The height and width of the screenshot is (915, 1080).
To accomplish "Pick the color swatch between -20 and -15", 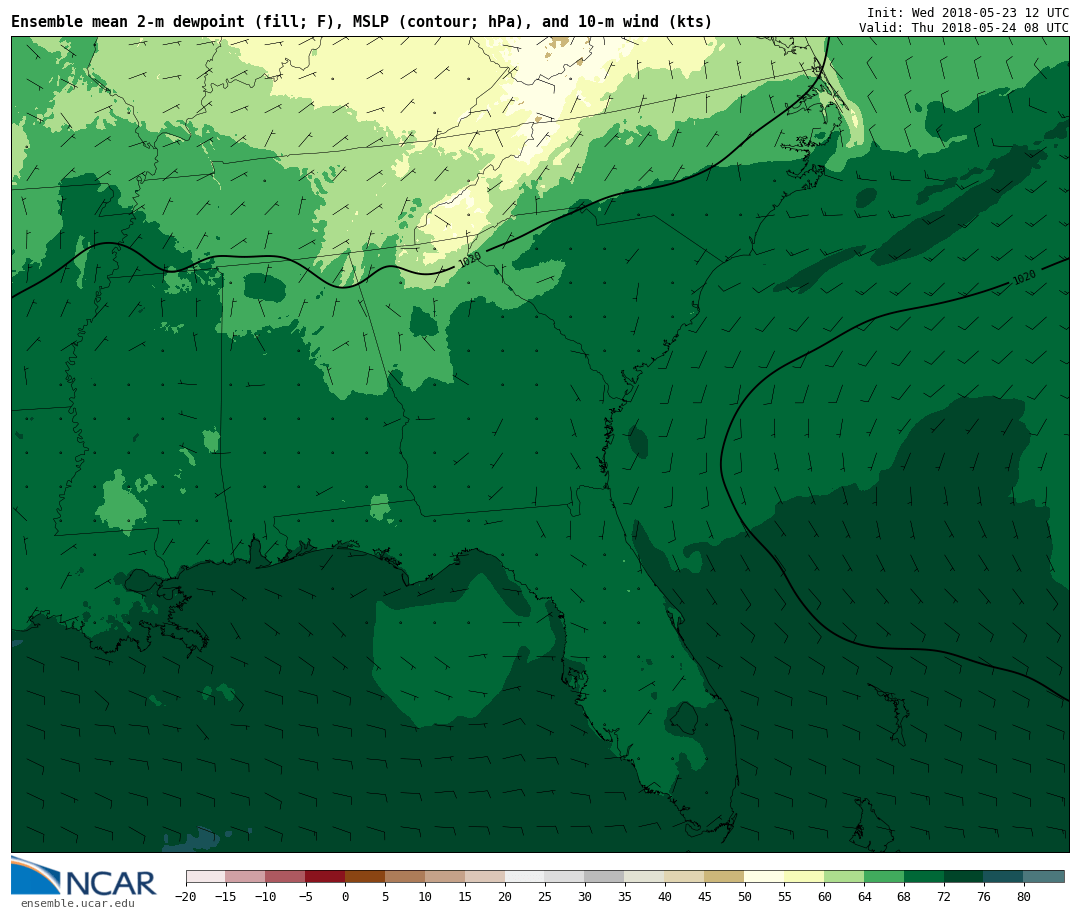I will [x=206, y=877].
